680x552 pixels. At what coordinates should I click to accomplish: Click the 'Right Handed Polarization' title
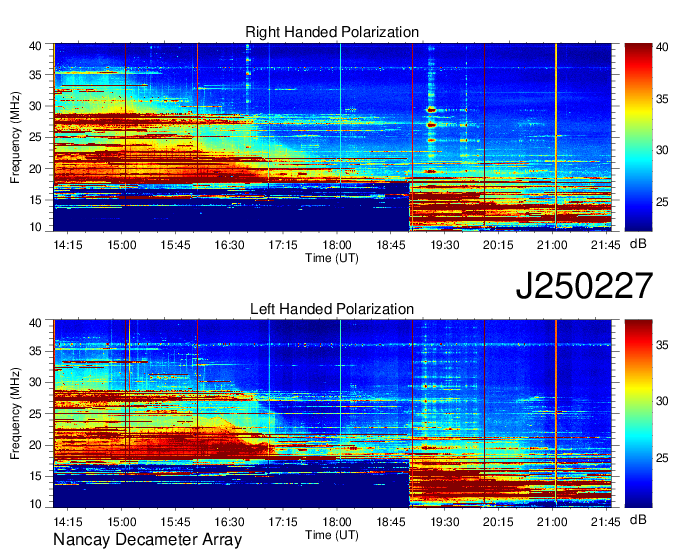pos(332,32)
